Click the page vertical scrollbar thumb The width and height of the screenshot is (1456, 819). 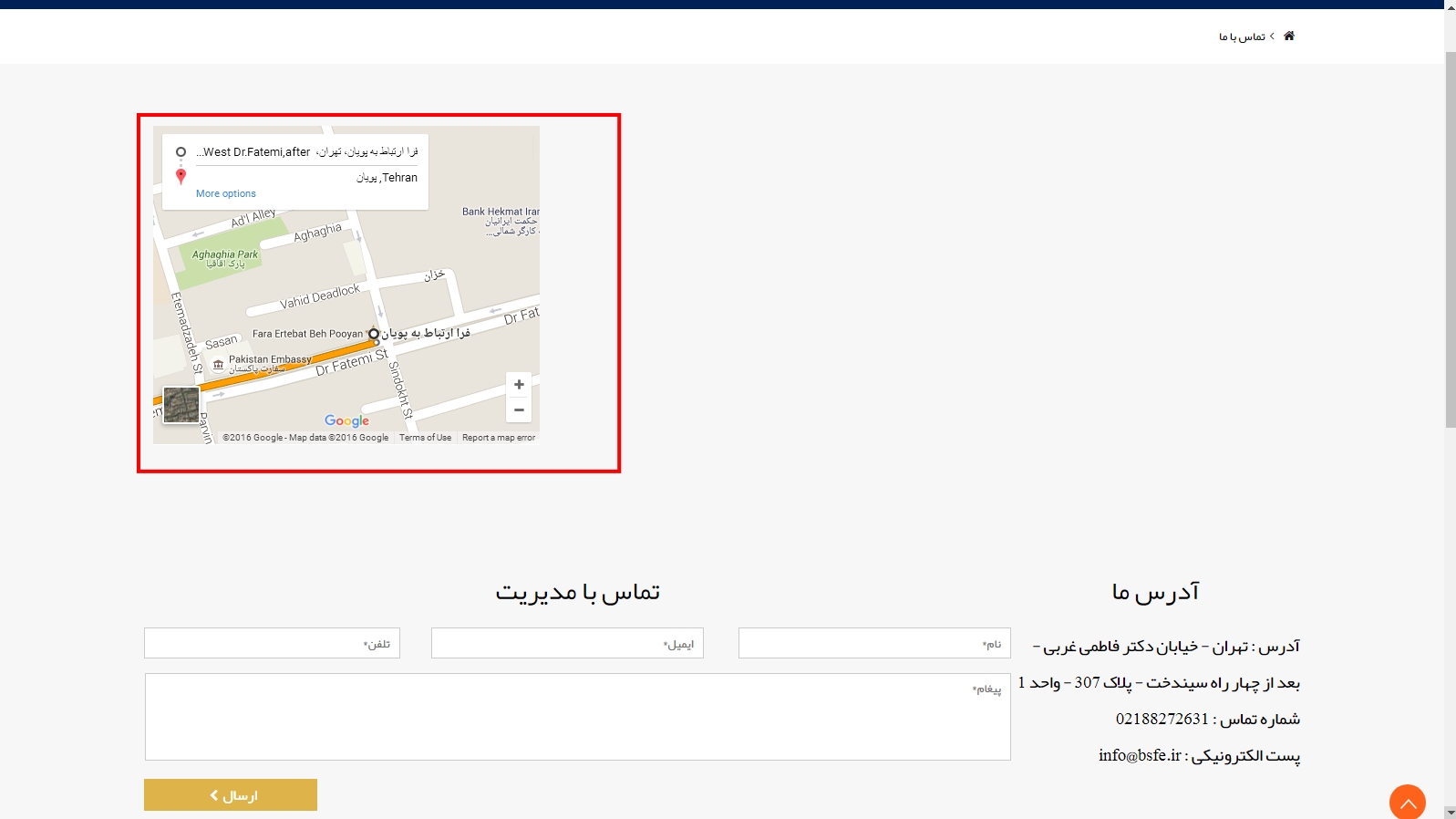1450,240
